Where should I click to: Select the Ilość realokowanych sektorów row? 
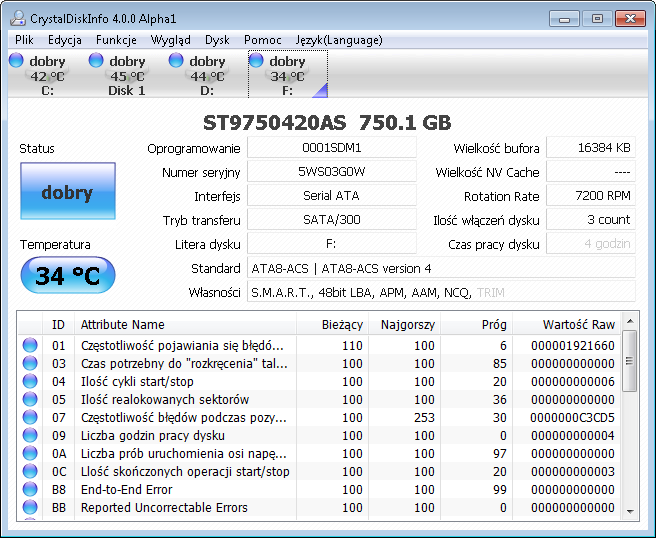[x=319, y=399]
